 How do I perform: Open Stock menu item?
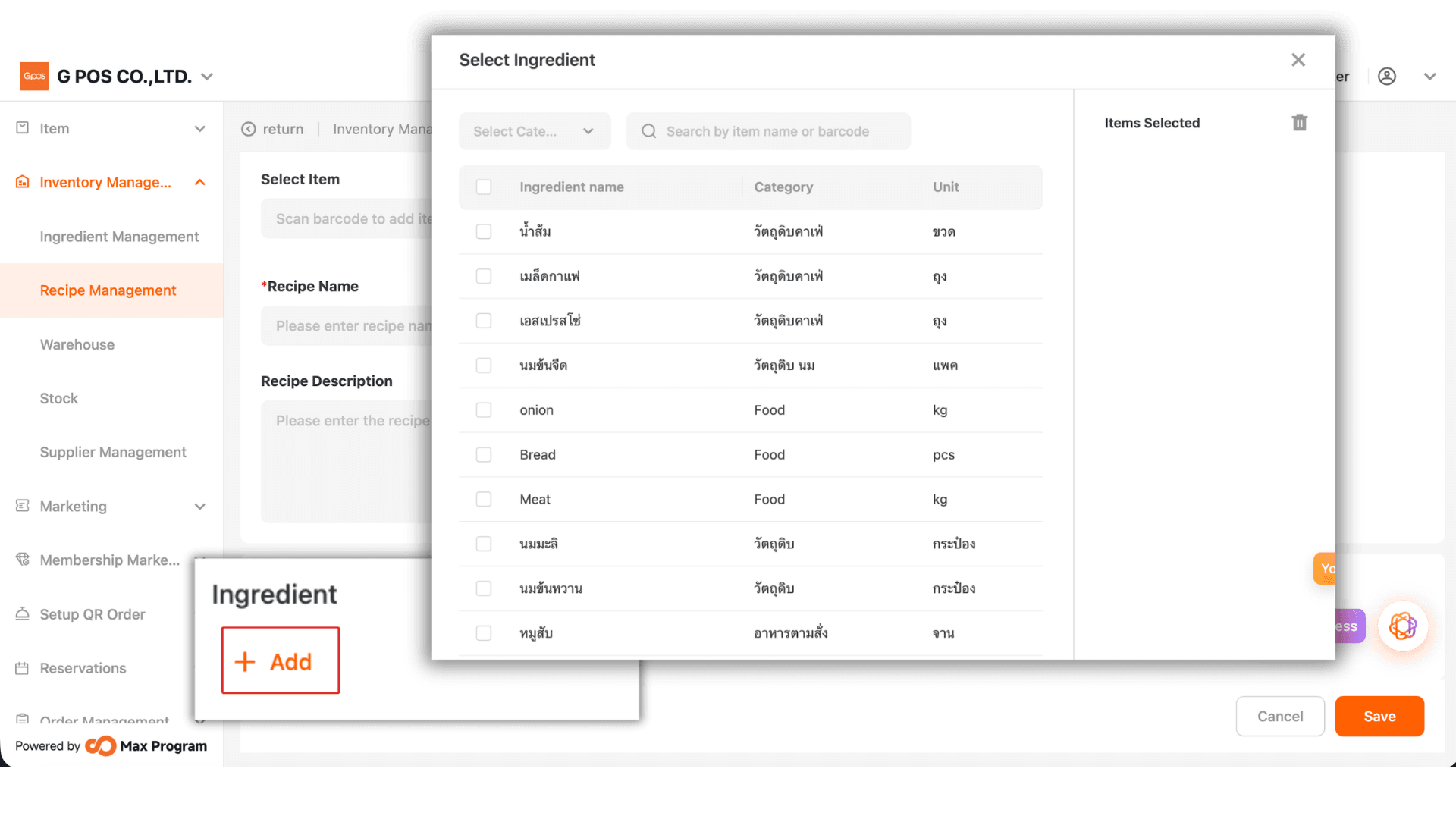[x=59, y=398]
